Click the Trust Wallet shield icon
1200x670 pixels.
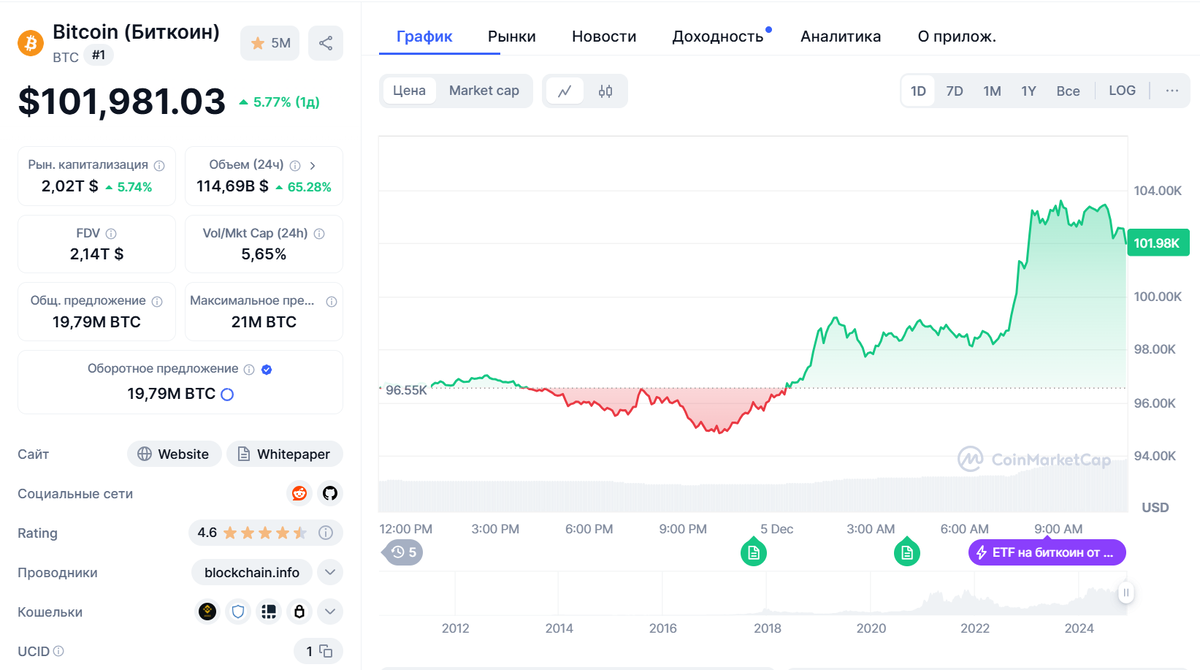point(238,611)
